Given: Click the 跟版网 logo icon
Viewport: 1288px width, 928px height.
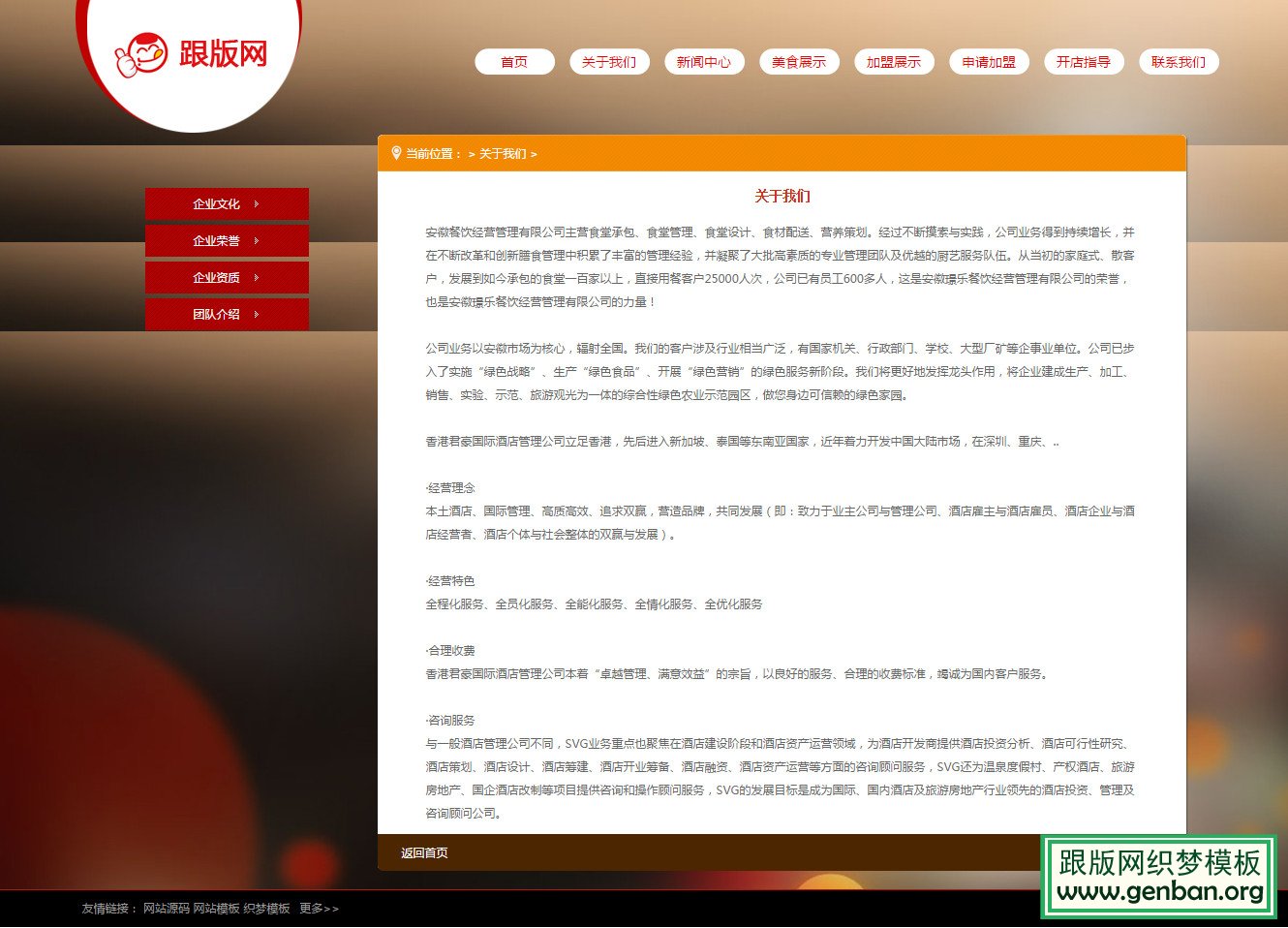Looking at the screenshot, I should 142,55.
